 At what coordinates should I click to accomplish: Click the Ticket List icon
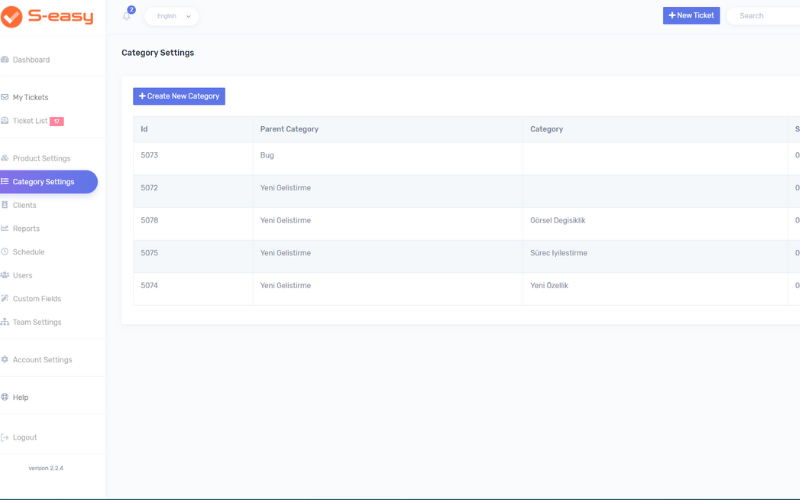tap(5, 121)
